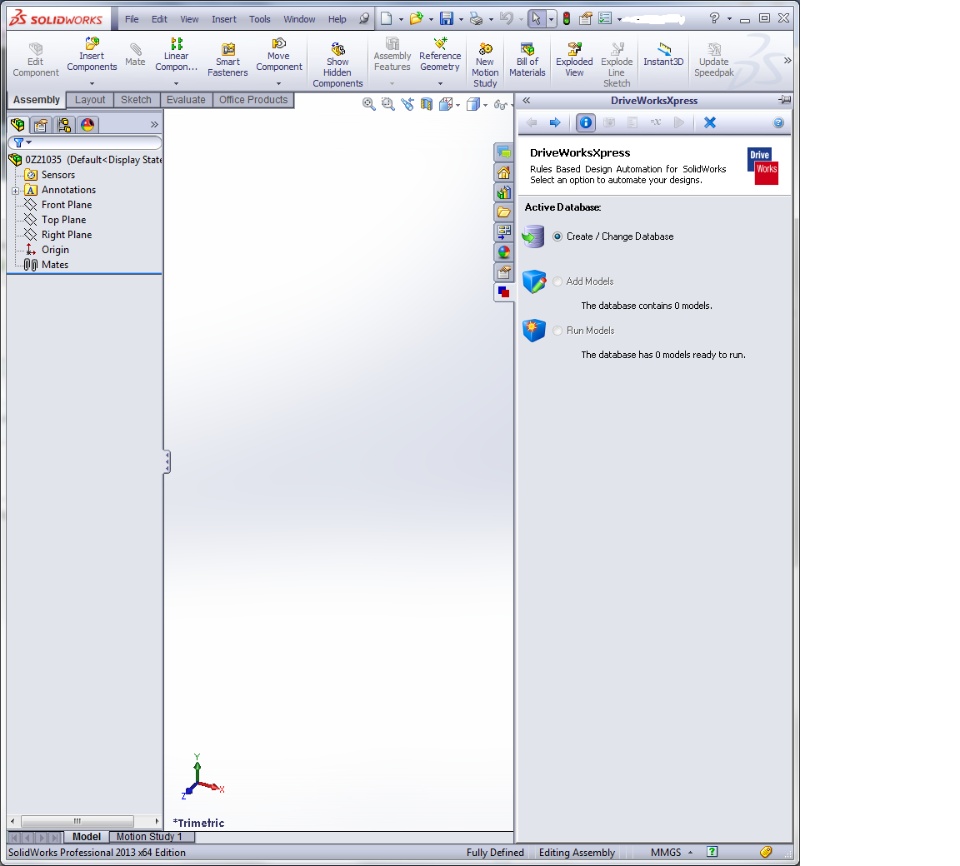Toggle Instant3D mode
Screen dimensions: 960x866
pyautogui.click(x=663, y=55)
